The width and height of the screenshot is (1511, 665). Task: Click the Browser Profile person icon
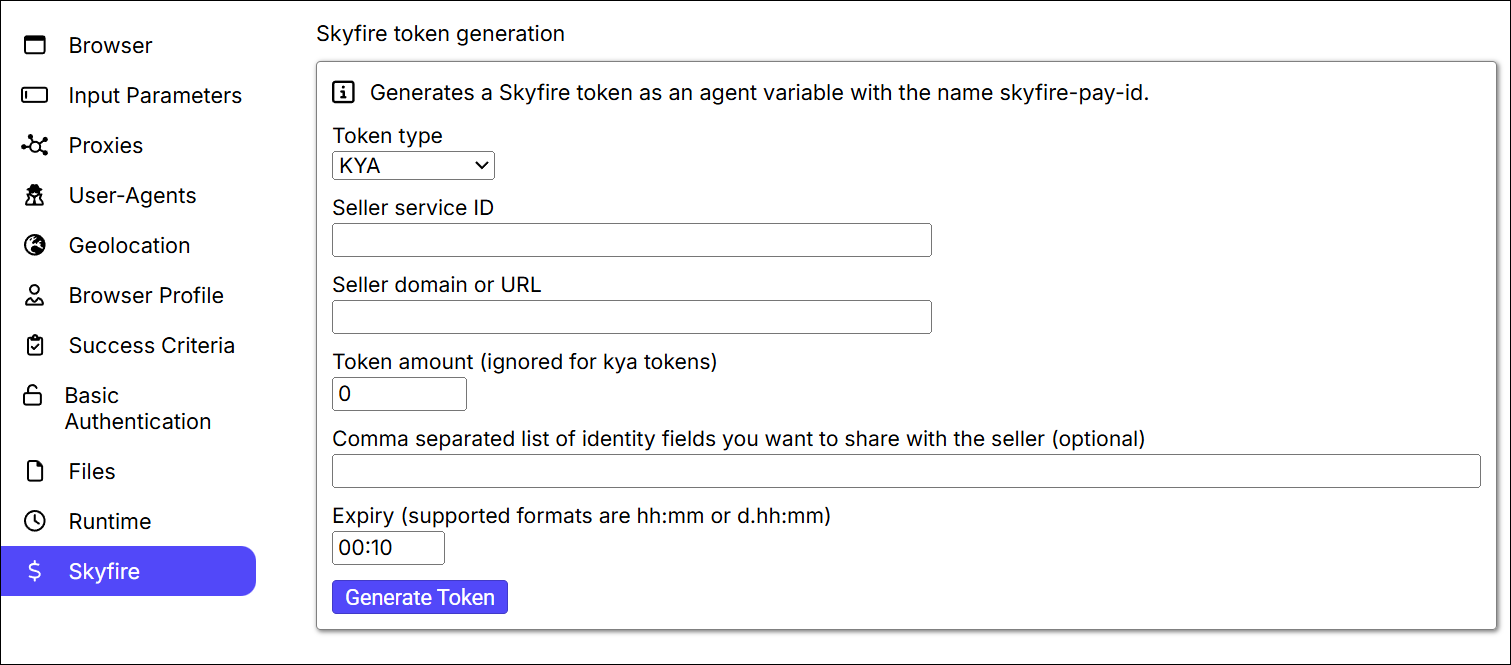pos(35,295)
